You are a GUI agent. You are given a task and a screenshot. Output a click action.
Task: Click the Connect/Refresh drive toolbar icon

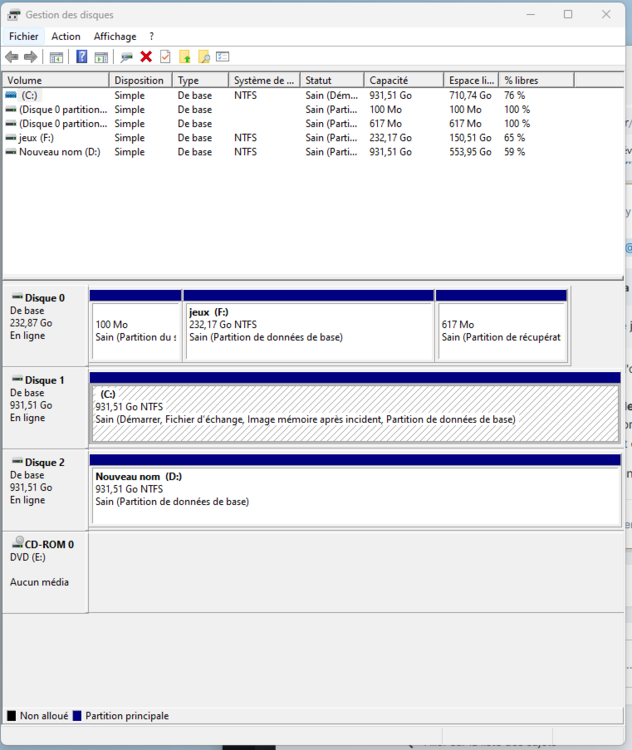pos(126,57)
